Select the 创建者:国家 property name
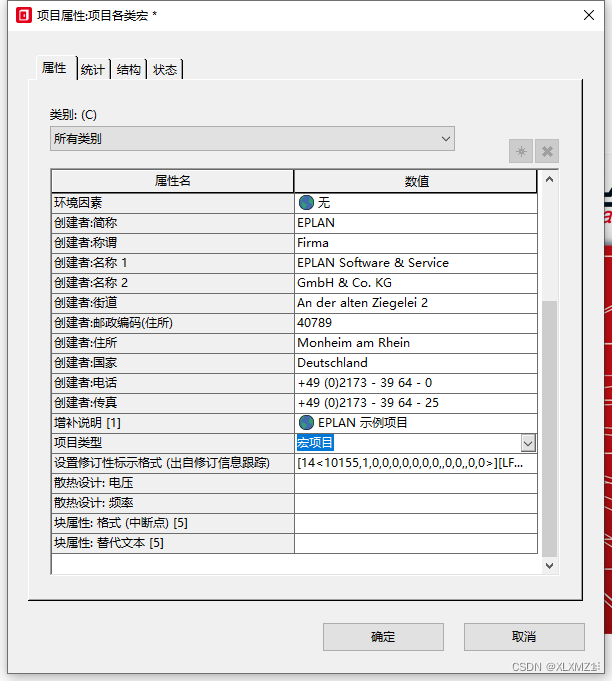This screenshot has height=681, width=612. point(172,363)
